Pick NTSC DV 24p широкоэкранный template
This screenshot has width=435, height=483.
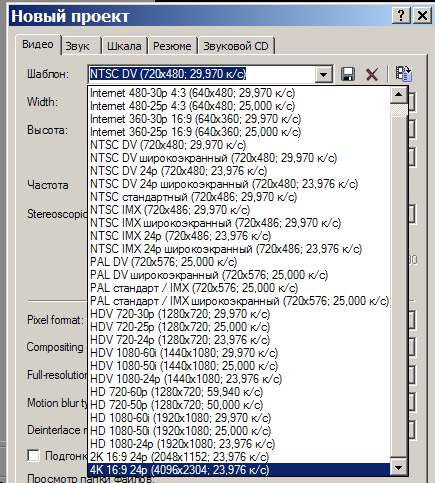coord(239,184)
